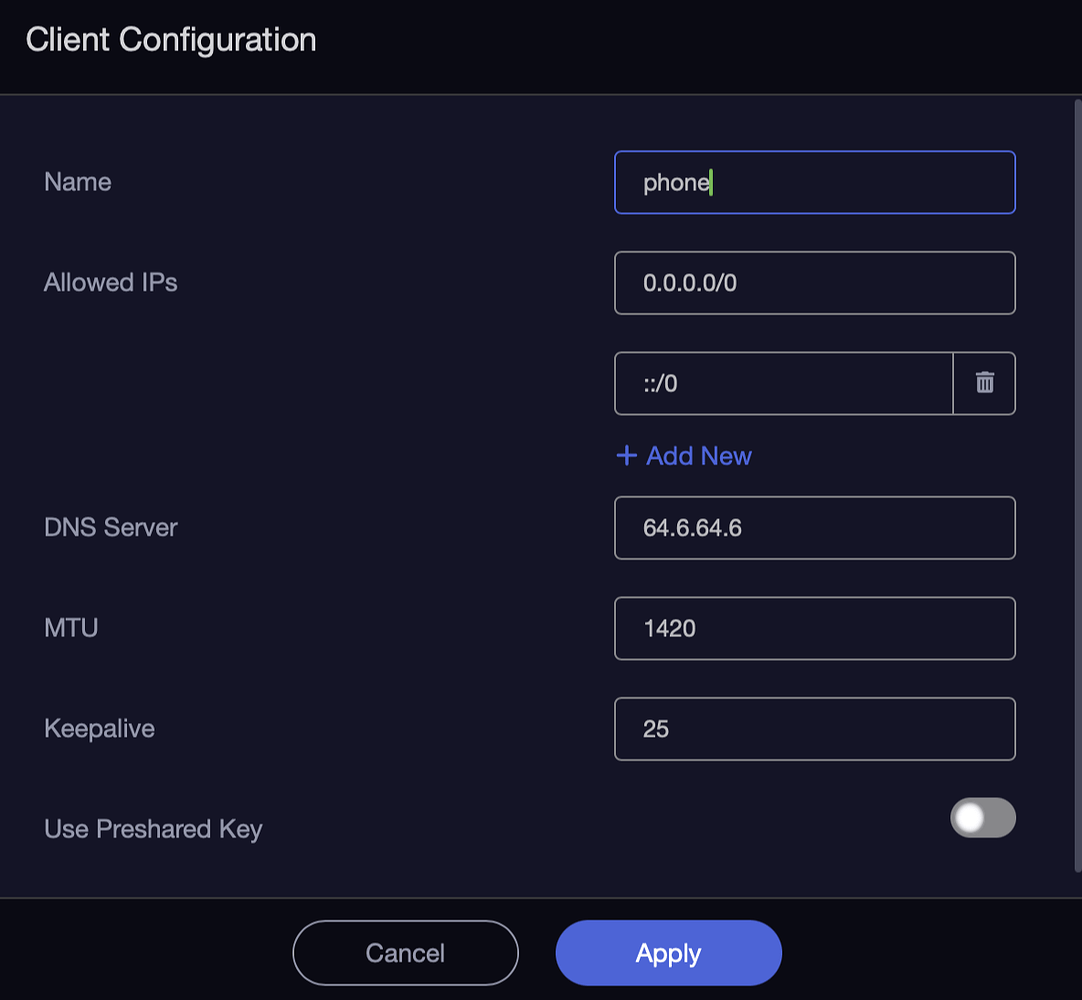Click the Keepalive field showing 25

click(814, 729)
